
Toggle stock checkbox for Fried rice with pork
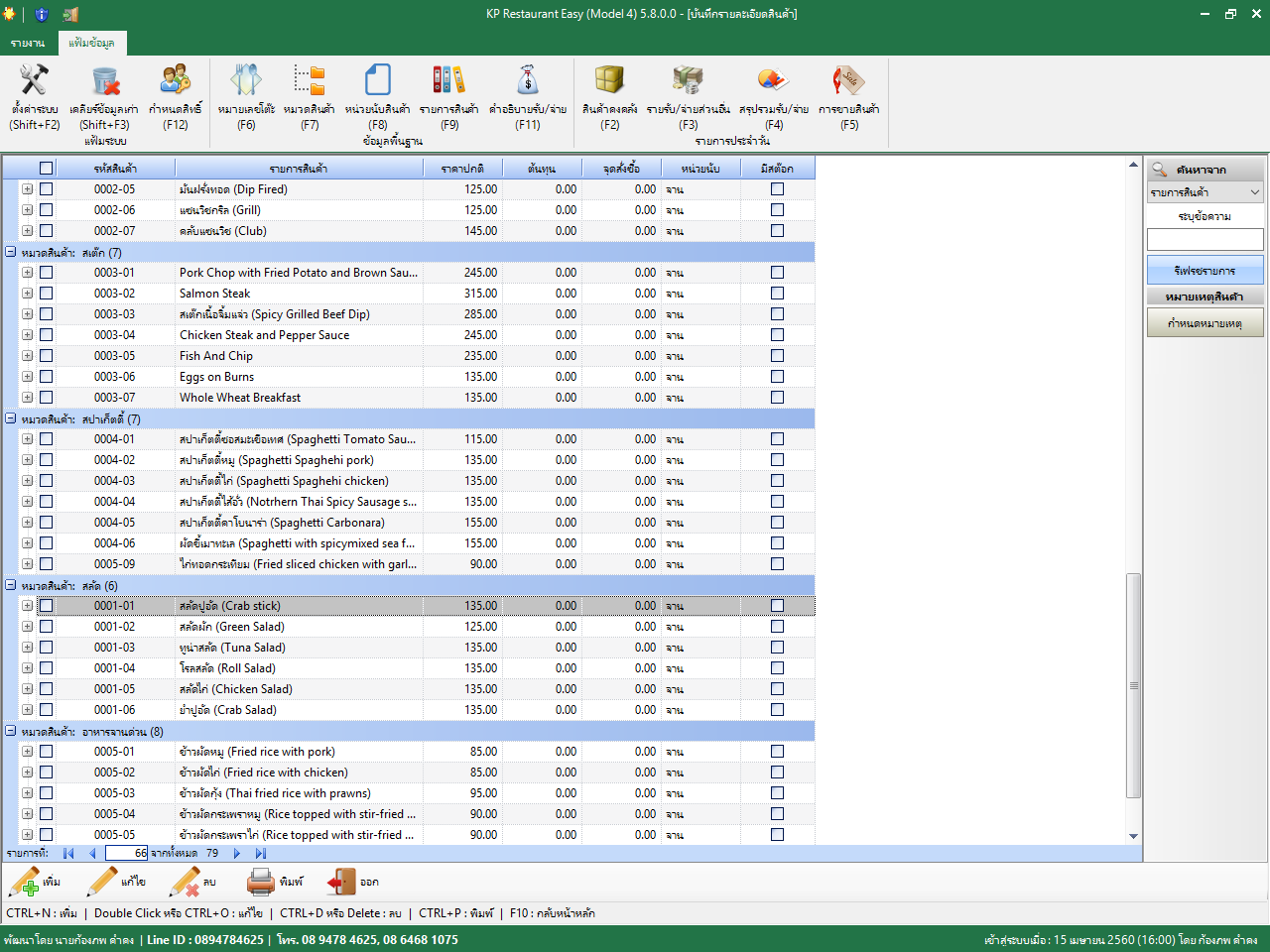(x=777, y=752)
